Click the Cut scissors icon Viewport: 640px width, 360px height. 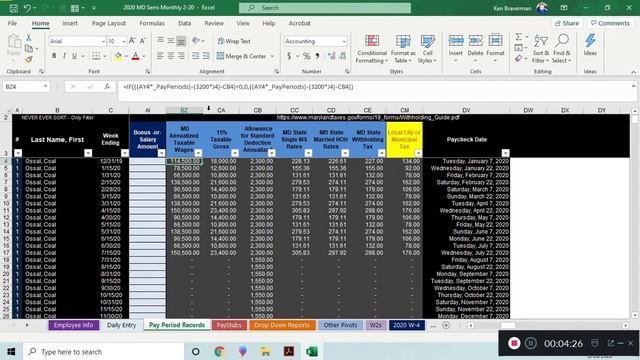[x=29, y=38]
